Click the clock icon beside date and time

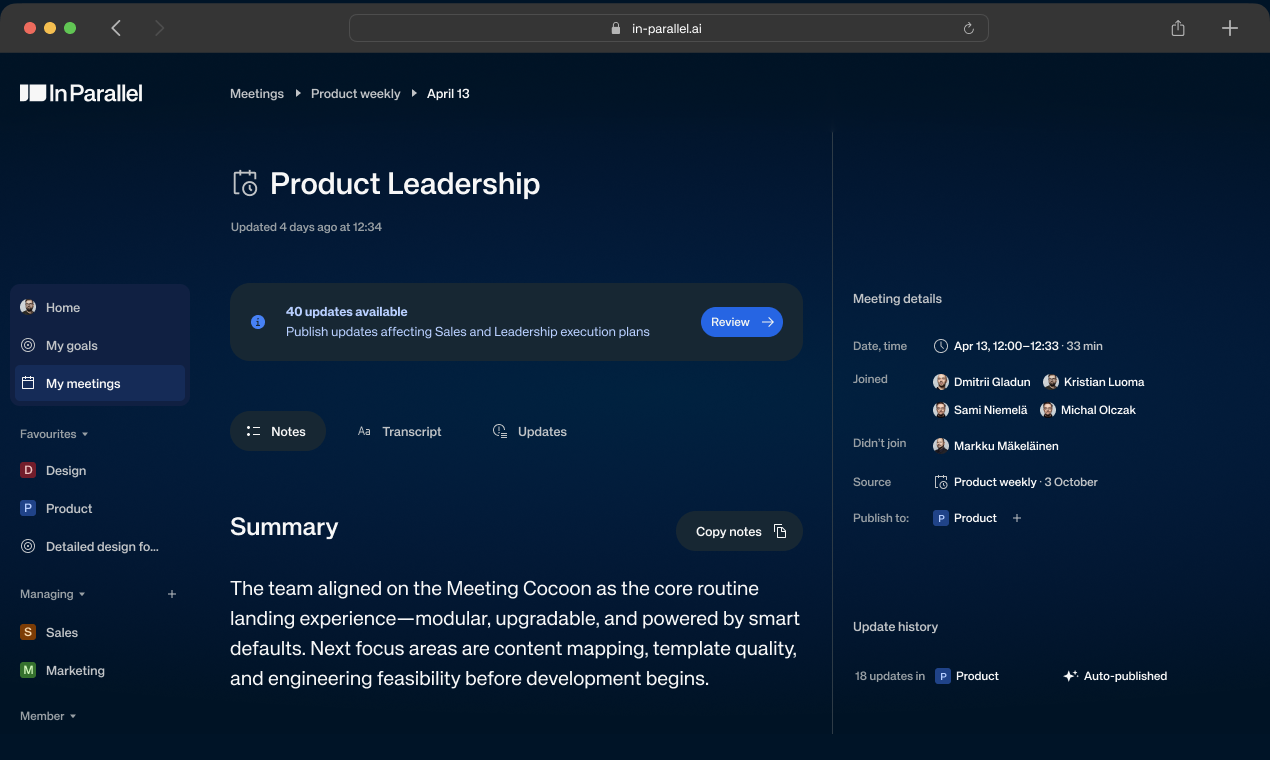click(x=941, y=346)
